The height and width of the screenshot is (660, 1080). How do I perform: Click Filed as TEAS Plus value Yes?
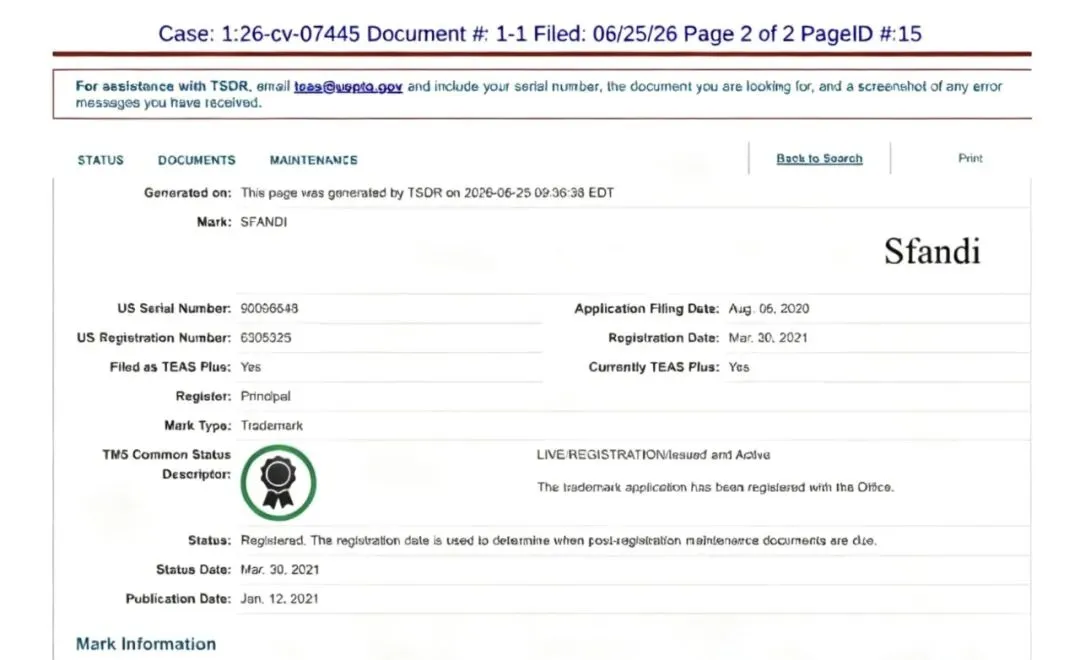point(250,367)
